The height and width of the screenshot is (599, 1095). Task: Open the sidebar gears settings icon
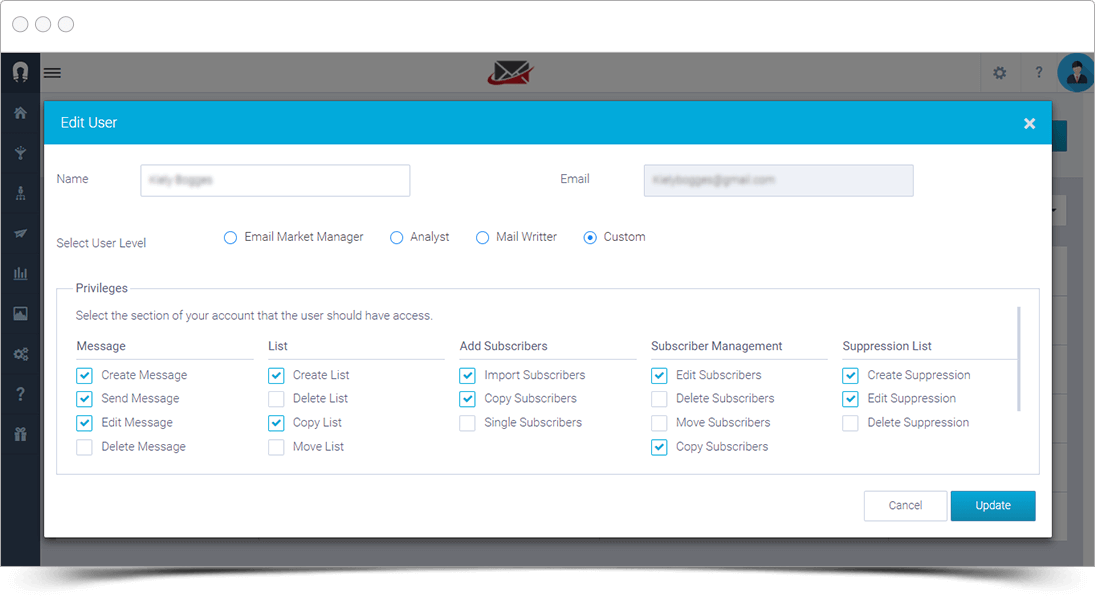[20, 354]
